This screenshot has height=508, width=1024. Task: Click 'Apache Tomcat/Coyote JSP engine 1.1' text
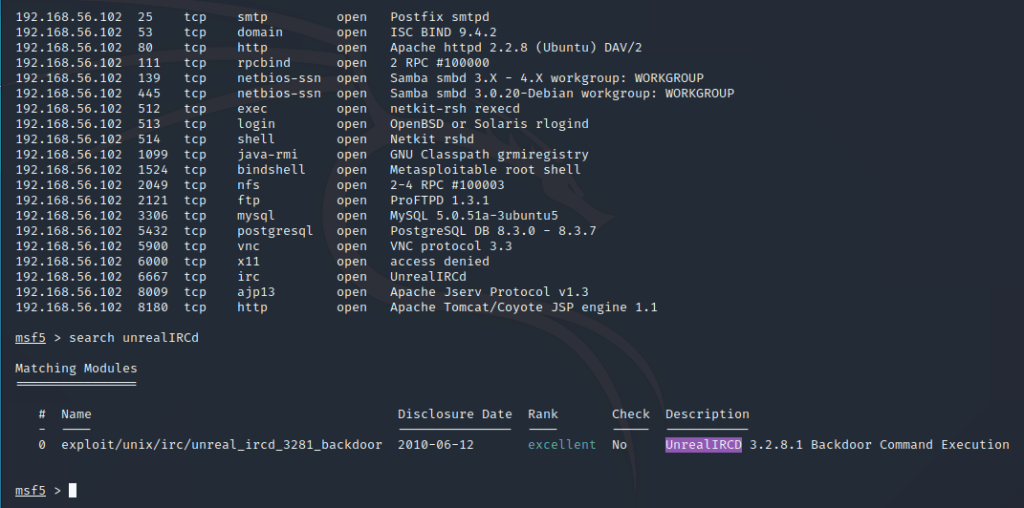tap(523, 308)
